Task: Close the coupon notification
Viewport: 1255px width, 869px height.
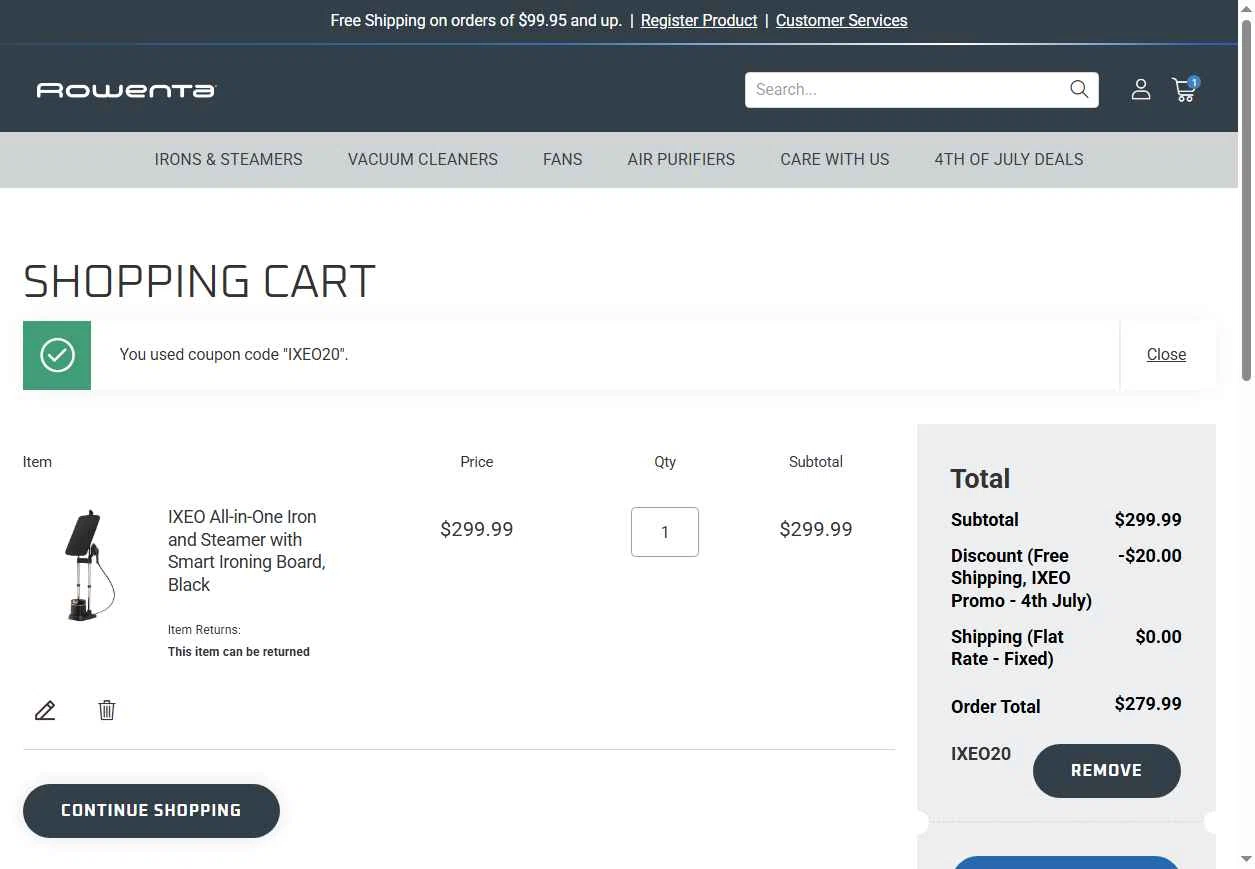Action: 1166,354
